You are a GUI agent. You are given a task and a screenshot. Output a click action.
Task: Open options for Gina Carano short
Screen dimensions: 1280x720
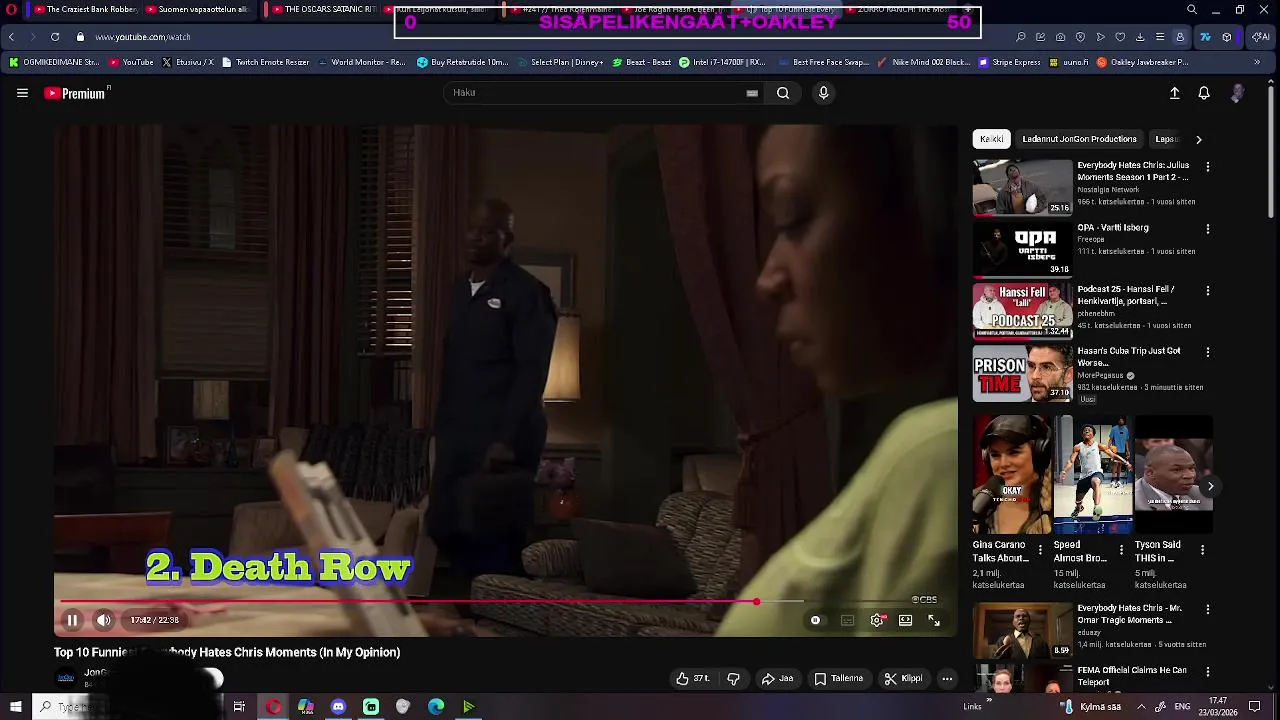[1040, 550]
